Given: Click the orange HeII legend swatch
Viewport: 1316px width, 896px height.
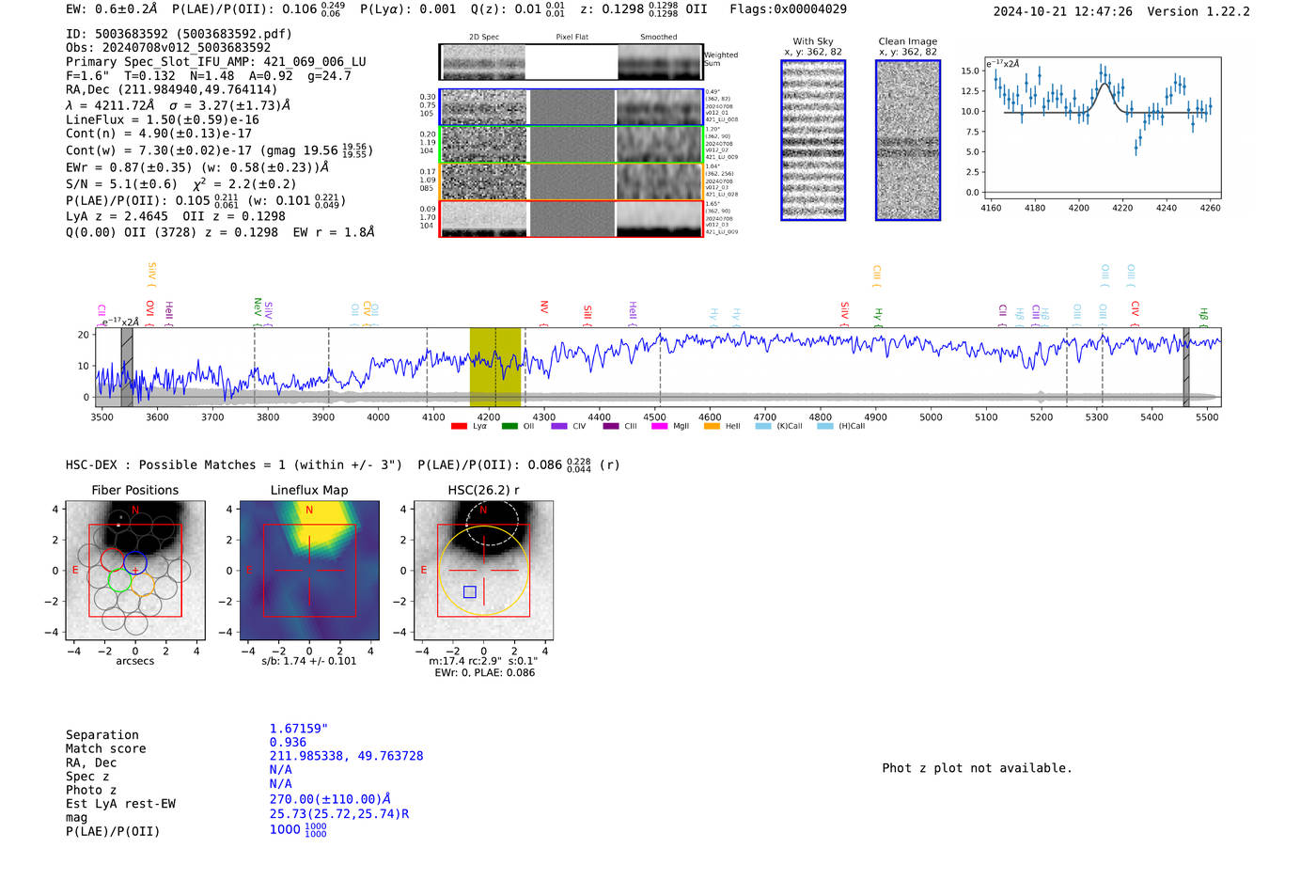Looking at the screenshot, I should (x=712, y=427).
